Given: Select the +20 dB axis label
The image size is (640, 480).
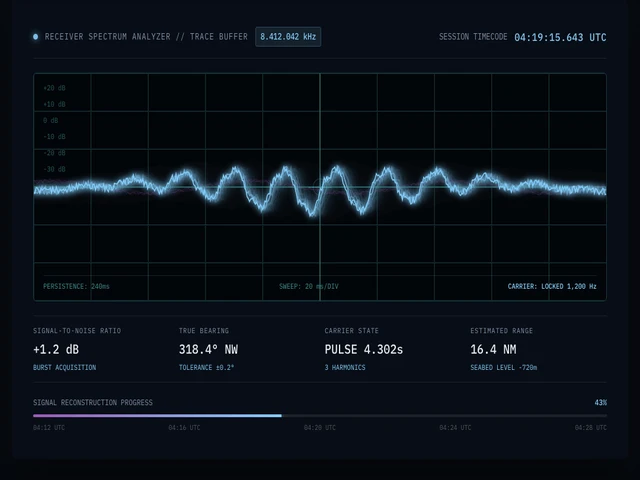Looking at the screenshot, I should (x=54, y=88).
